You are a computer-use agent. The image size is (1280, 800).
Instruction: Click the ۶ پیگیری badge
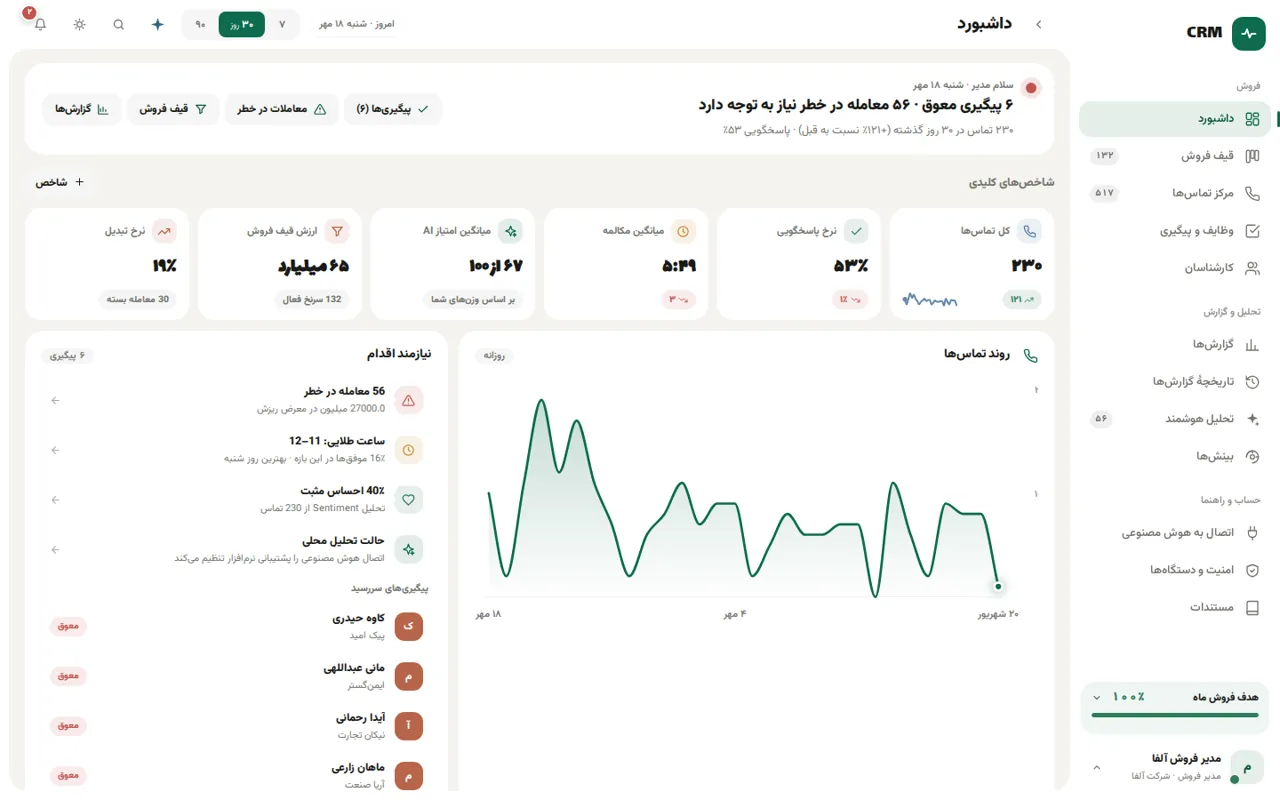(68, 355)
